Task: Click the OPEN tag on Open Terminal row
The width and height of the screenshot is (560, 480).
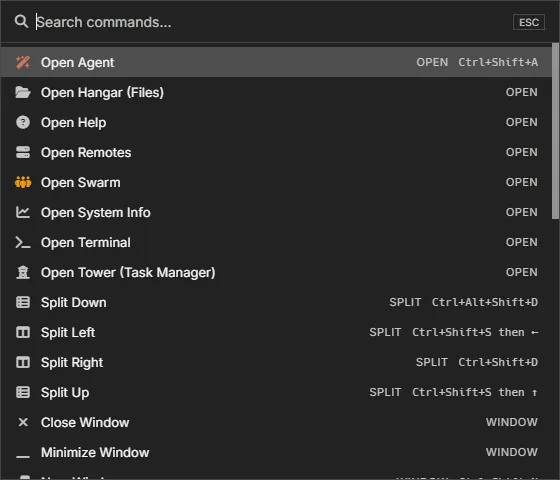Action: click(x=521, y=242)
